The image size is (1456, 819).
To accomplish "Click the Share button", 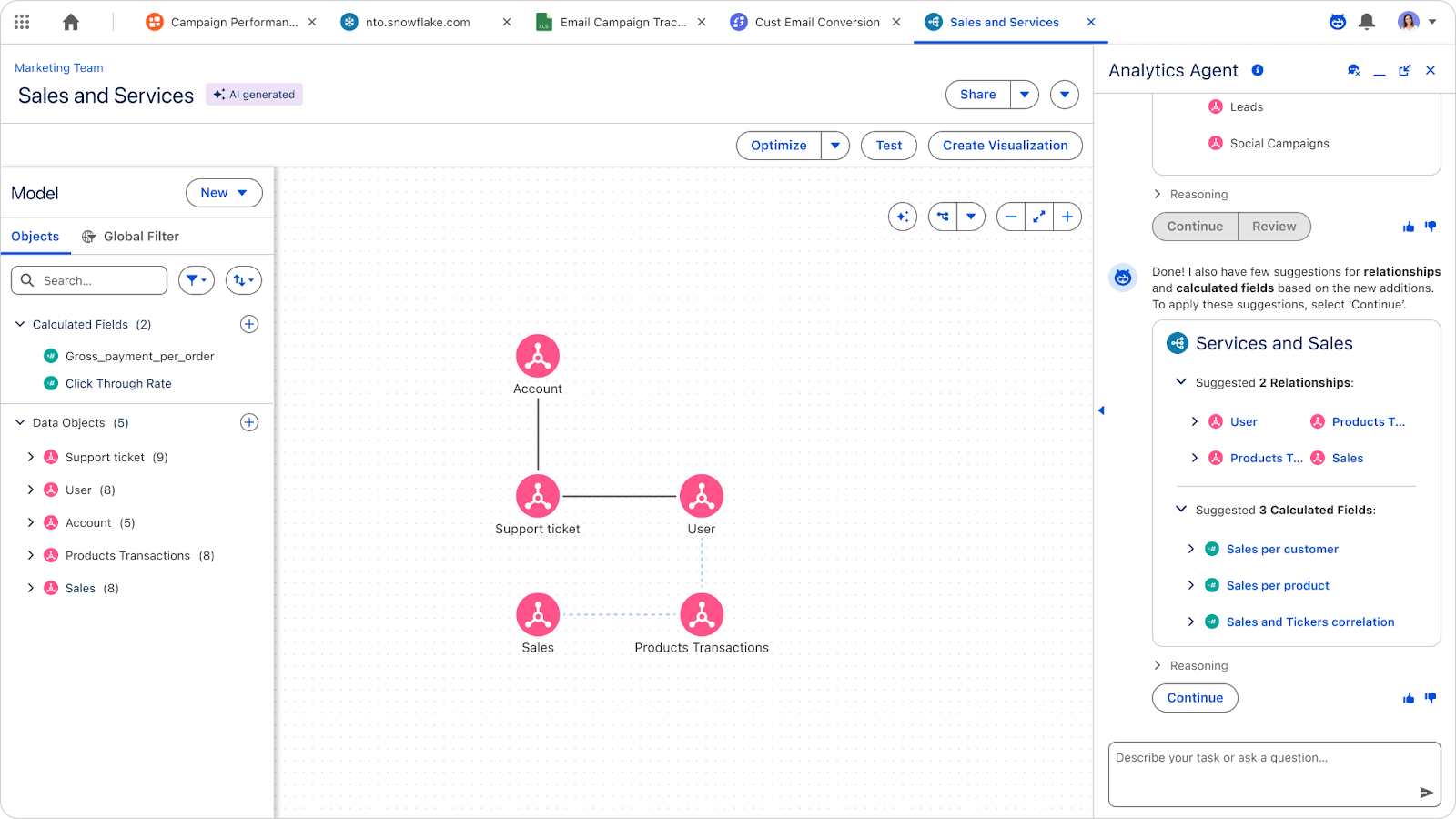I will coord(978,95).
